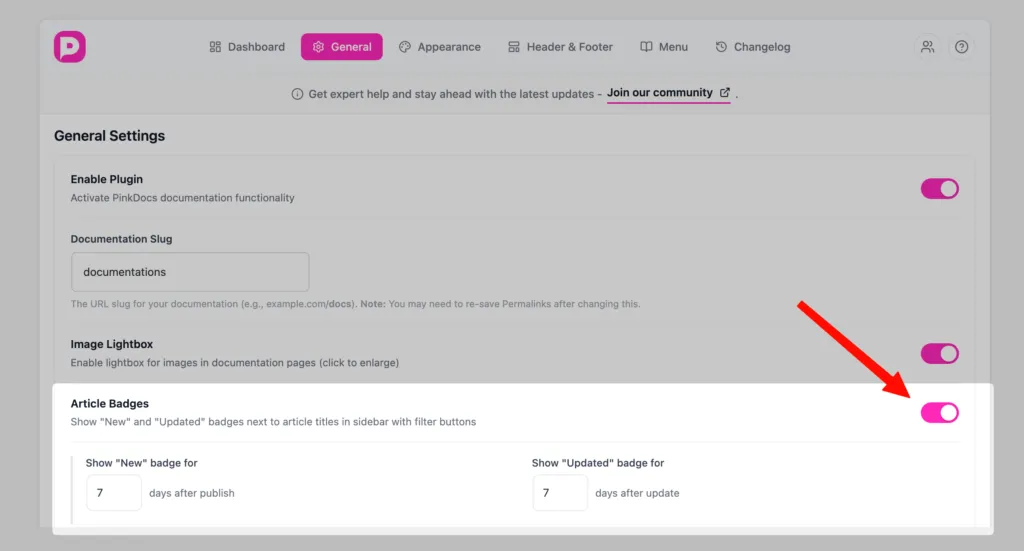Open the Header & Footer tab

click(x=560, y=47)
